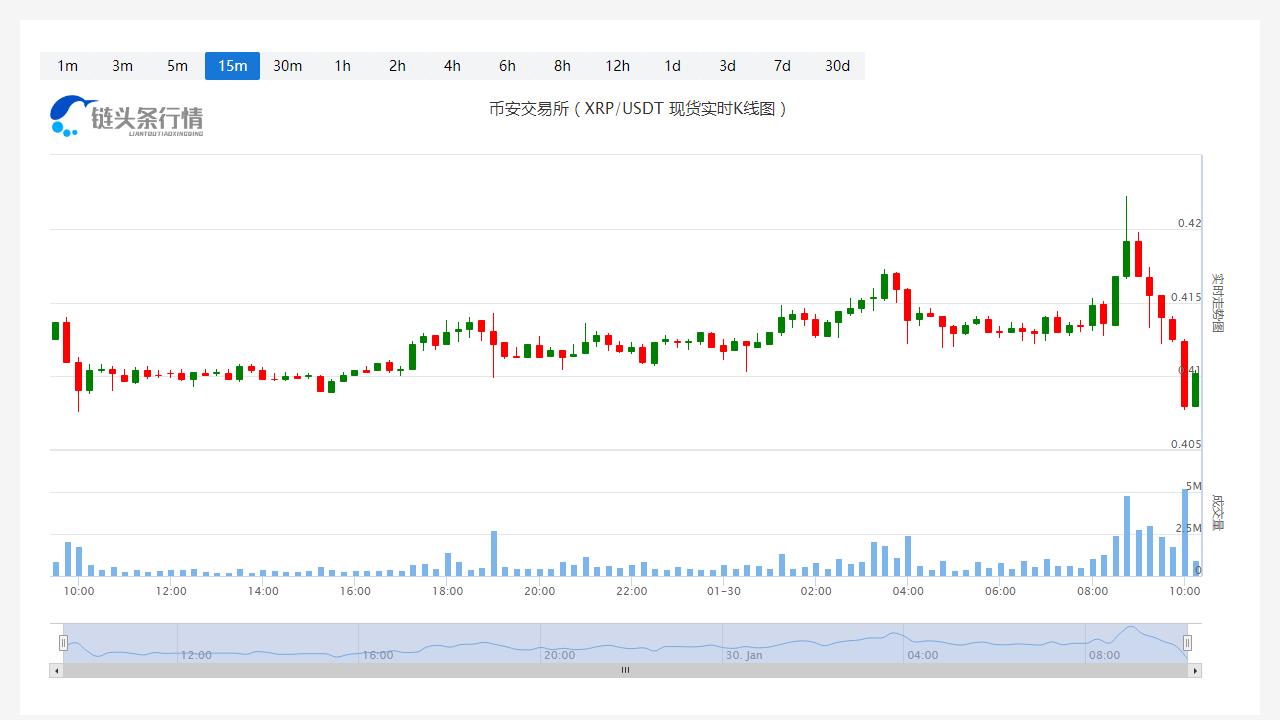
Task: Click the horizontal scrollbar center grip
Action: (625, 670)
